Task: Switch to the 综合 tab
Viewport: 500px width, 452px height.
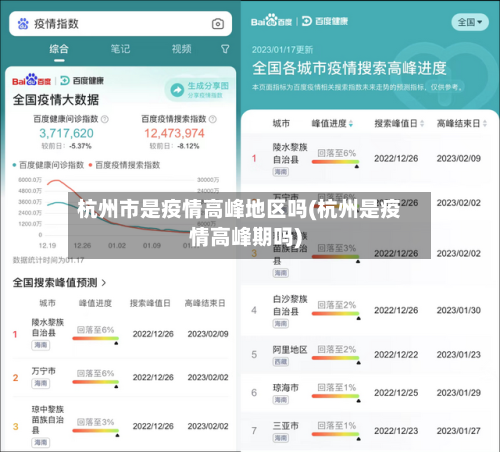Action: click(x=59, y=49)
